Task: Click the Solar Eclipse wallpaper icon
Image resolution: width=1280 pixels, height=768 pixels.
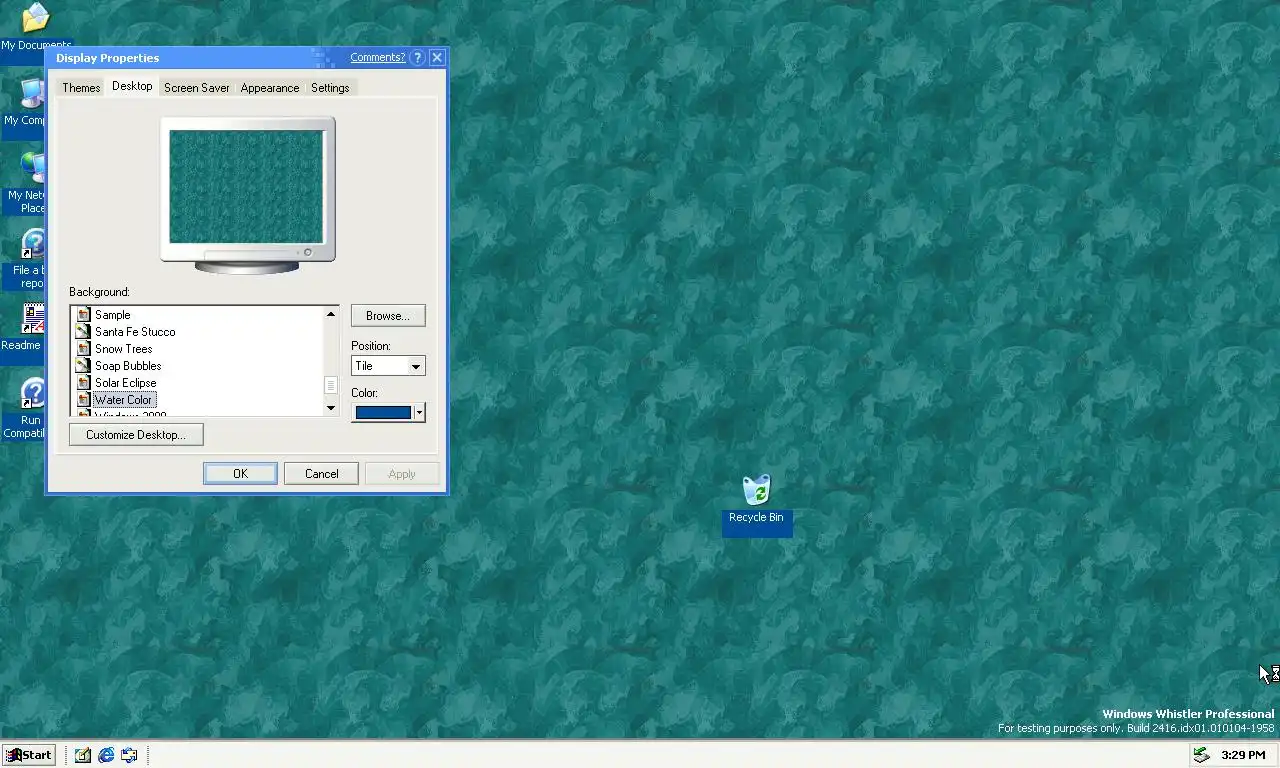Action: pyautogui.click(x=84, y=383)
